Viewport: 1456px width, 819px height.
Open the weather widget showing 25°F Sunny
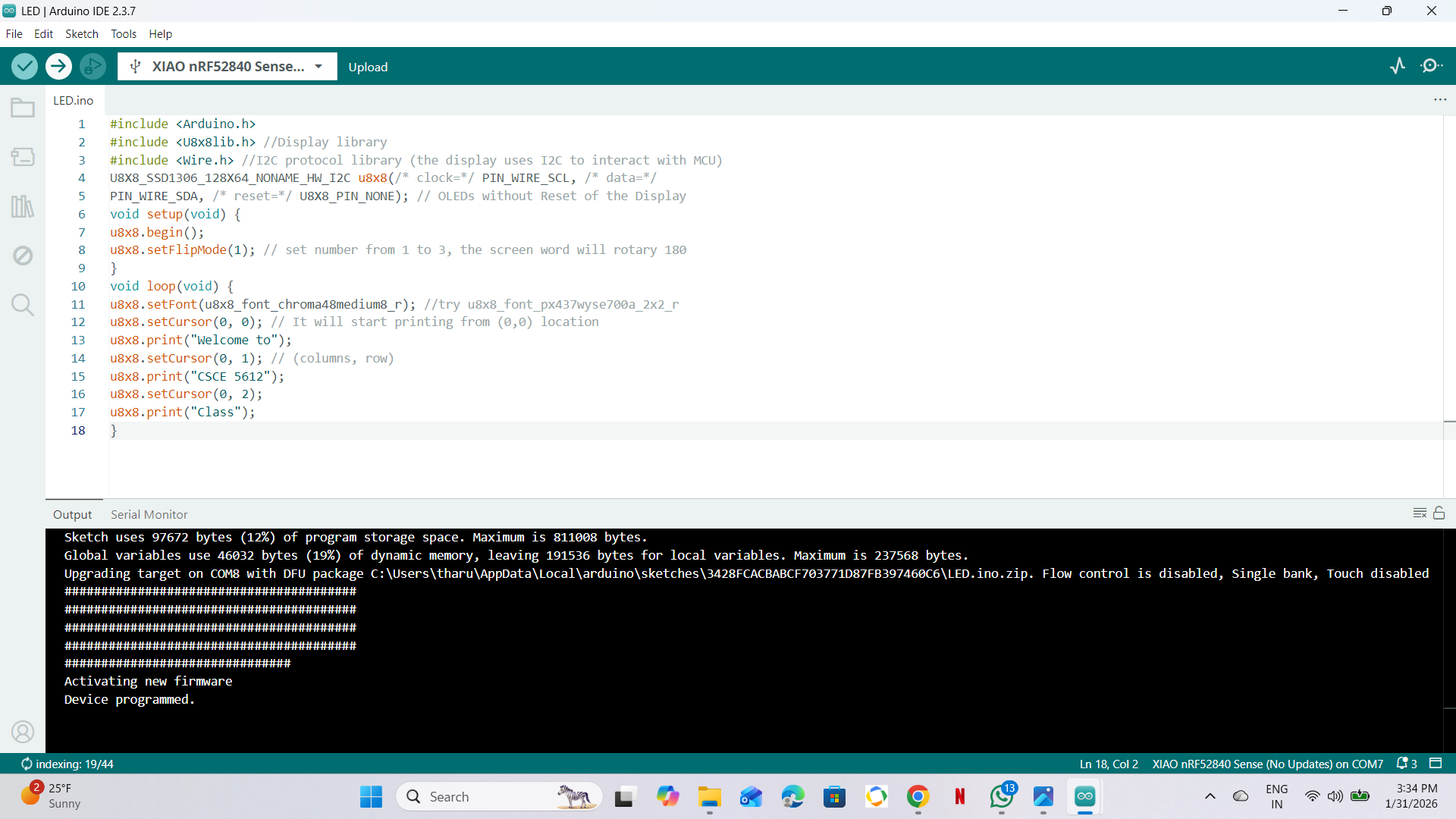click(x=52, y=796)
